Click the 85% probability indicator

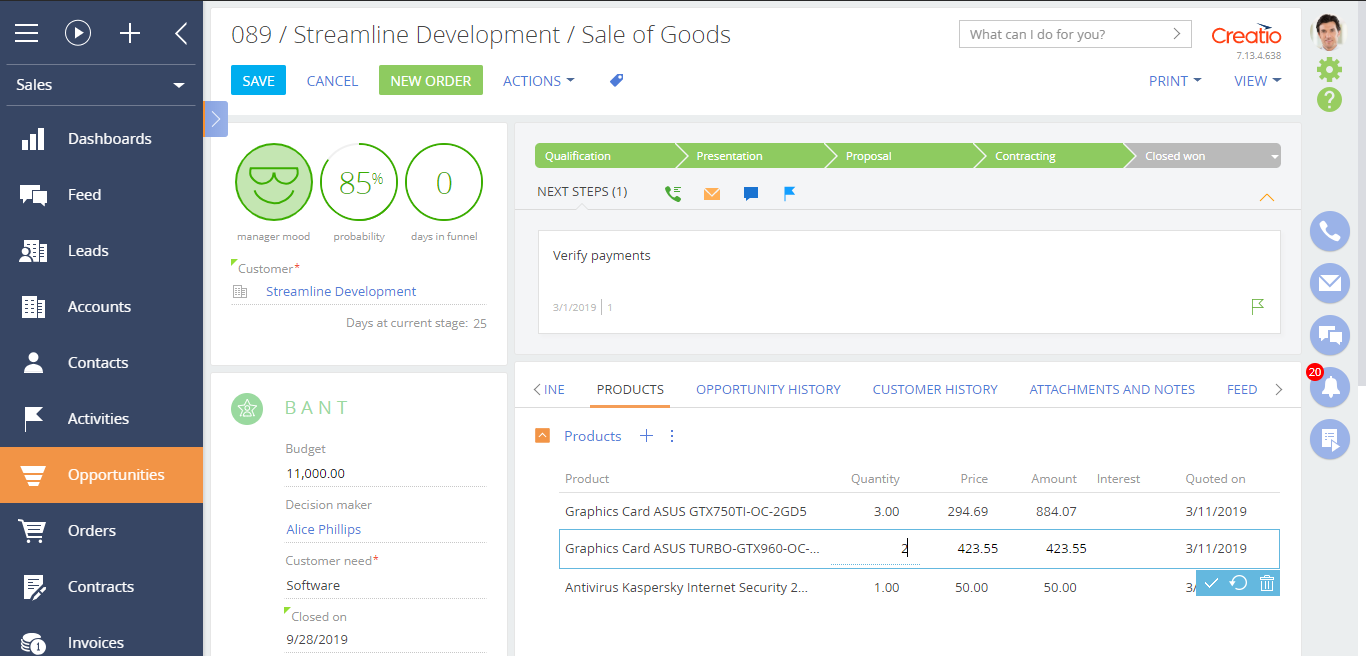359,182
